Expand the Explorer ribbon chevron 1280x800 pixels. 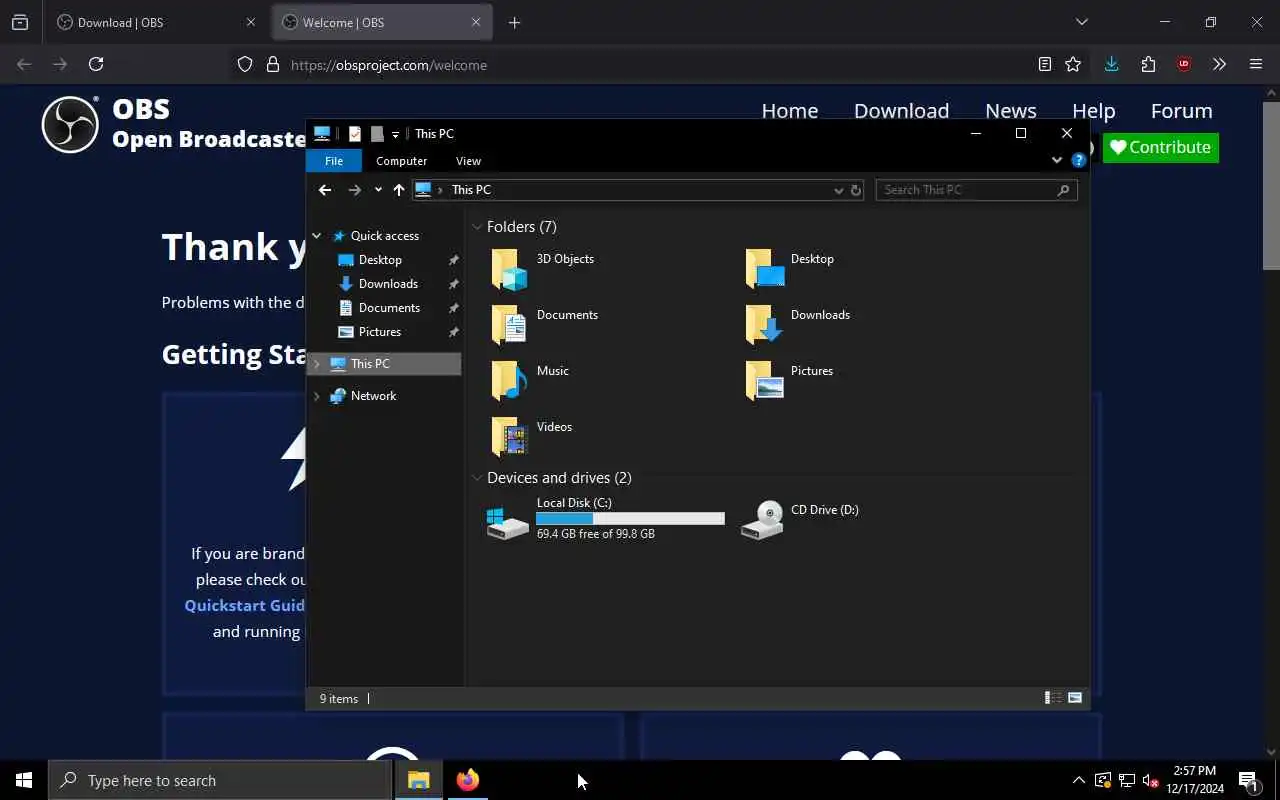pos(1057,160)
